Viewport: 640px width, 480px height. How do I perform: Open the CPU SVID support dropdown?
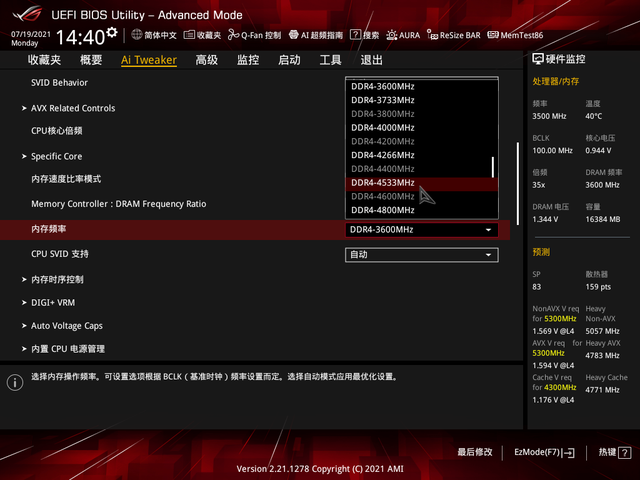[x=422, y=255]
